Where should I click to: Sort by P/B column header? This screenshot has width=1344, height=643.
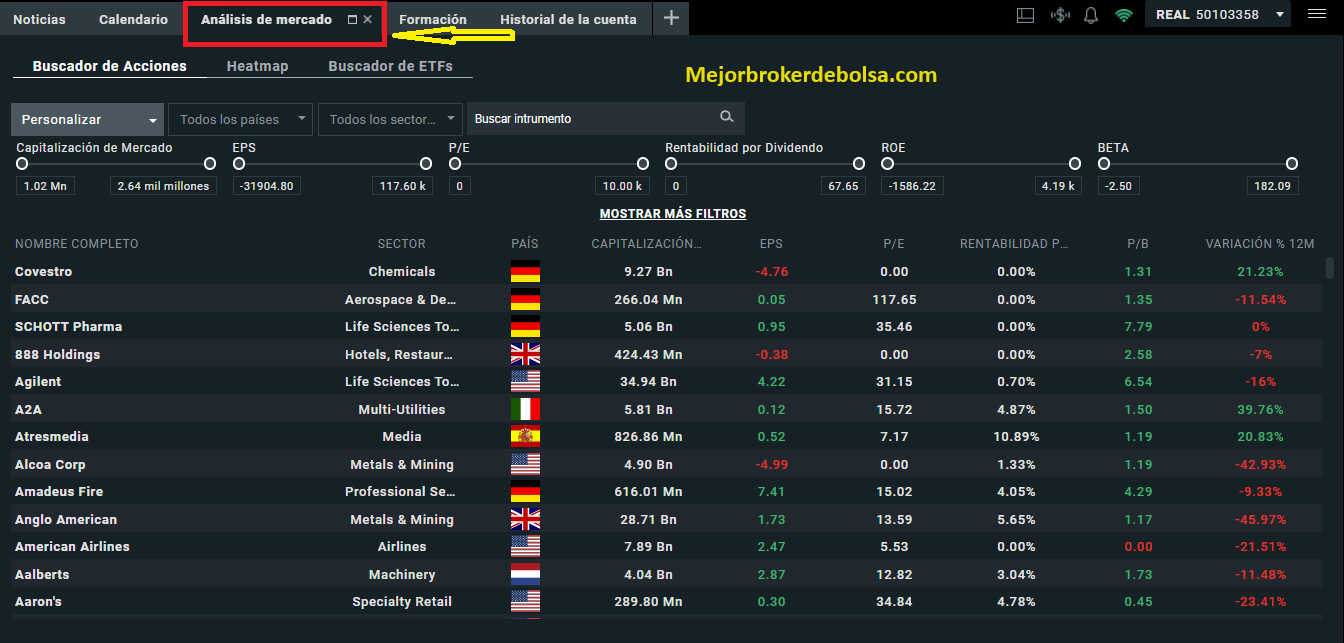point(1138,244)
